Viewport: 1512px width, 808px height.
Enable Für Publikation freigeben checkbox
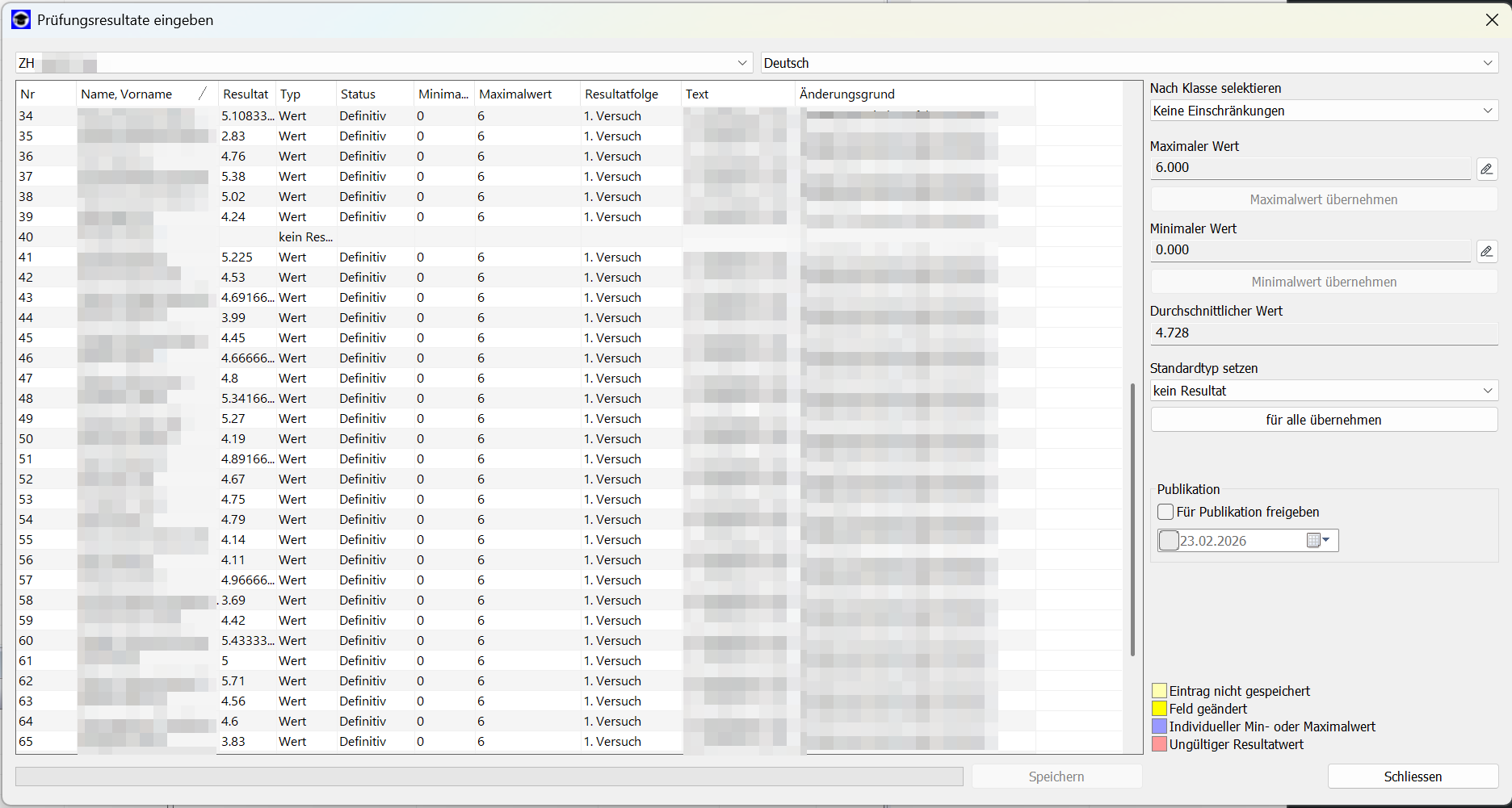(1165, 512)
